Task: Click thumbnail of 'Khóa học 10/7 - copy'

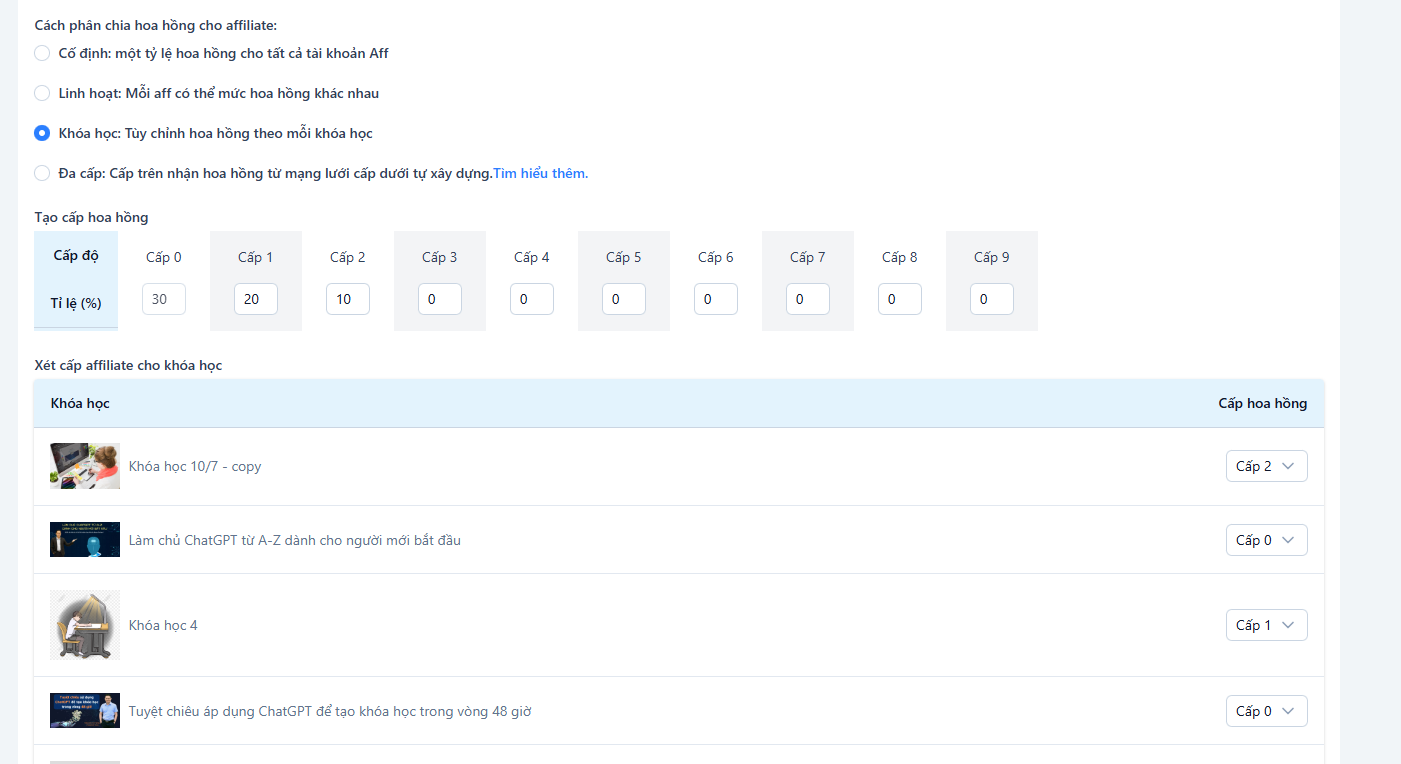Action: [x=85, y=466]
